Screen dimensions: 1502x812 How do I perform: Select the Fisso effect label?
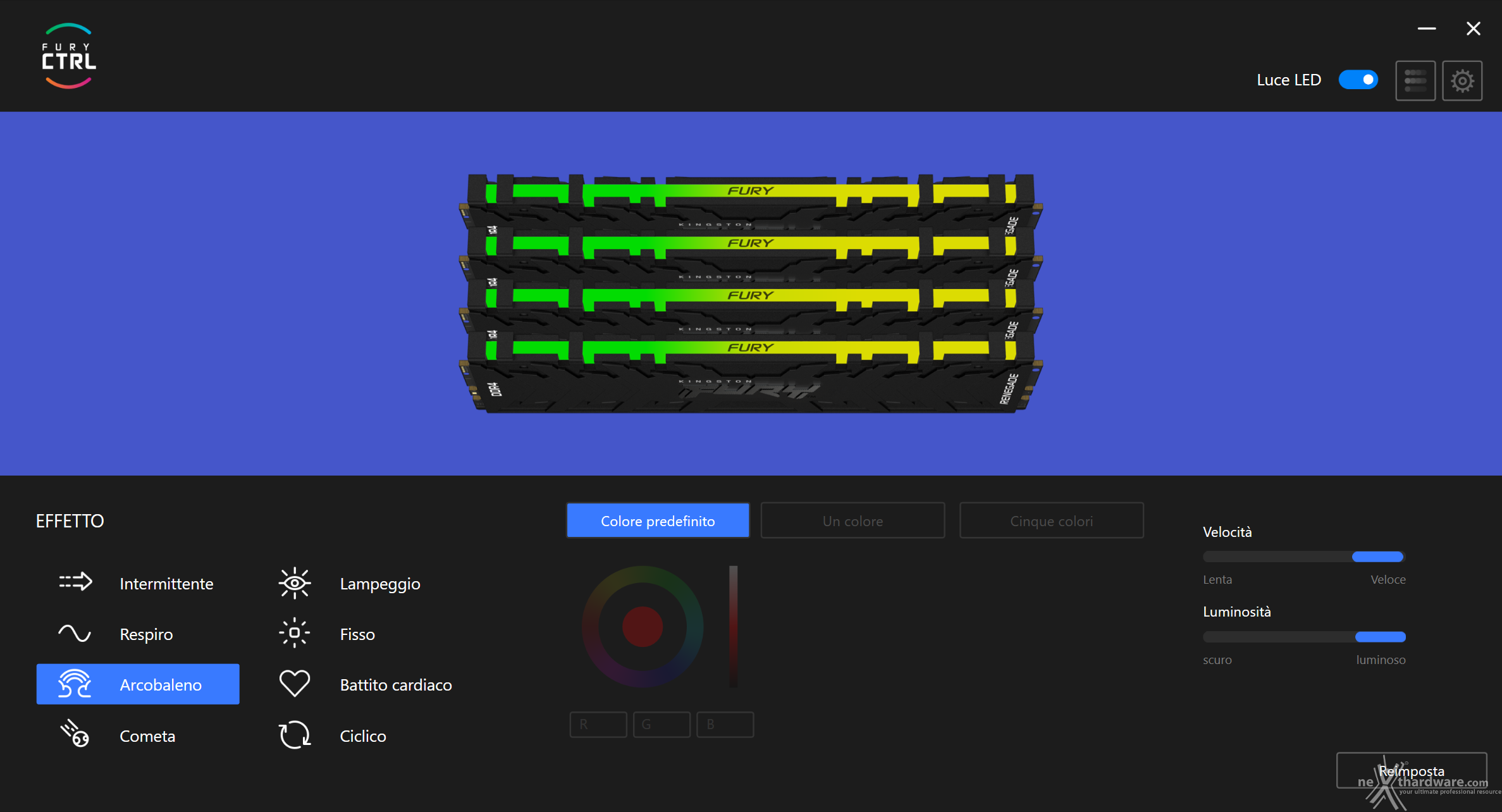tap(357, 634)
